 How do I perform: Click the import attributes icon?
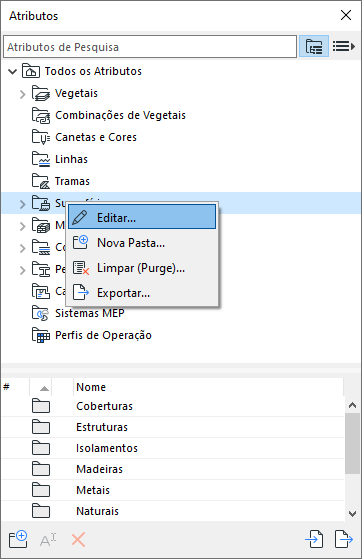point(314,539)
